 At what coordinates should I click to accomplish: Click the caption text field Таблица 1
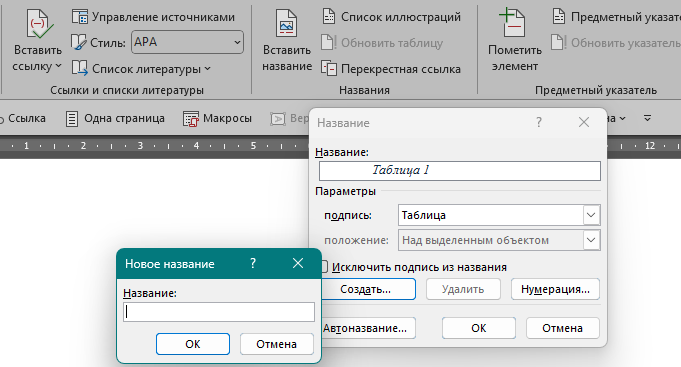pos(460,171)
